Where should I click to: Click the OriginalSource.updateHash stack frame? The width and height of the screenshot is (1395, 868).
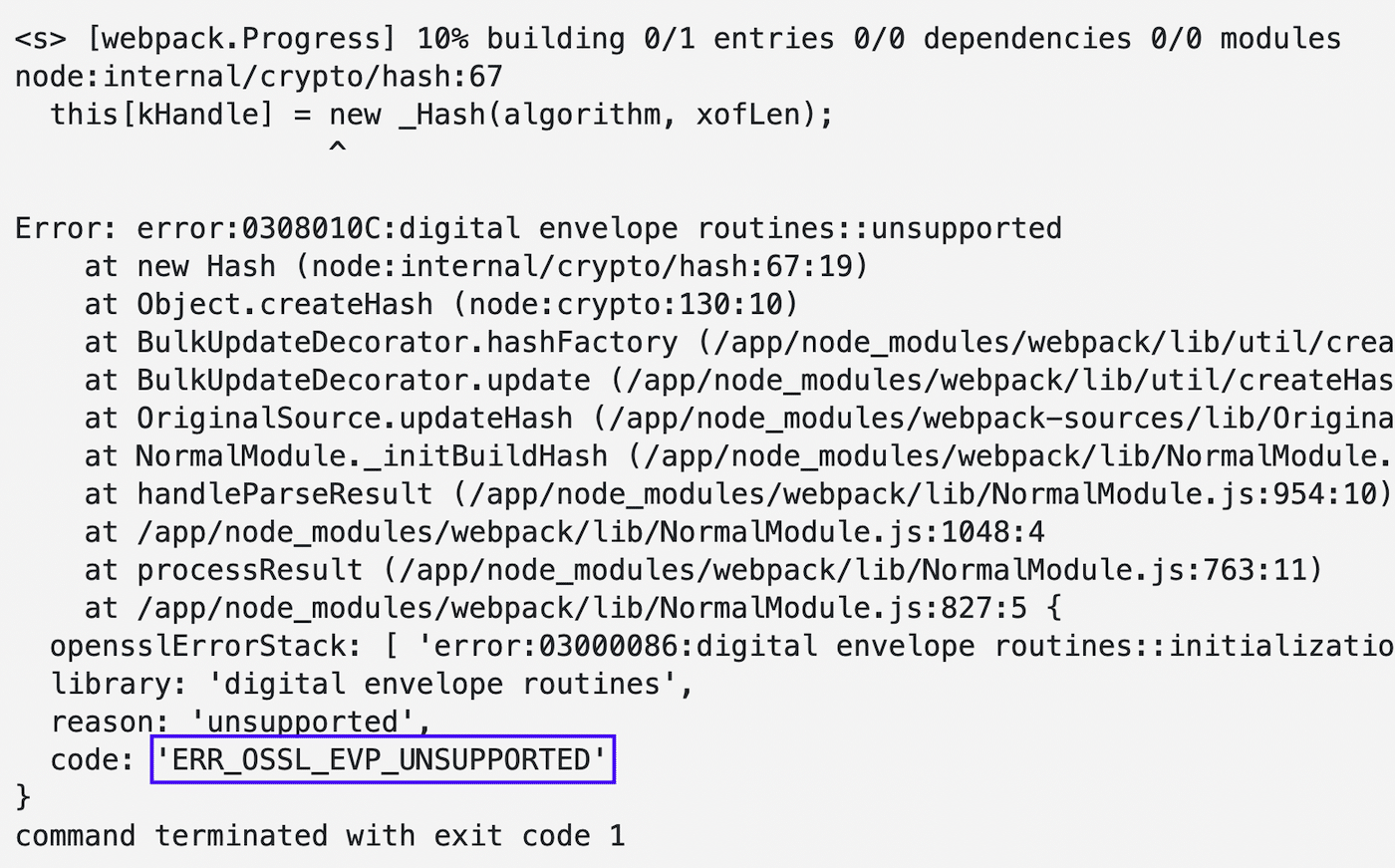coord(737,418)
